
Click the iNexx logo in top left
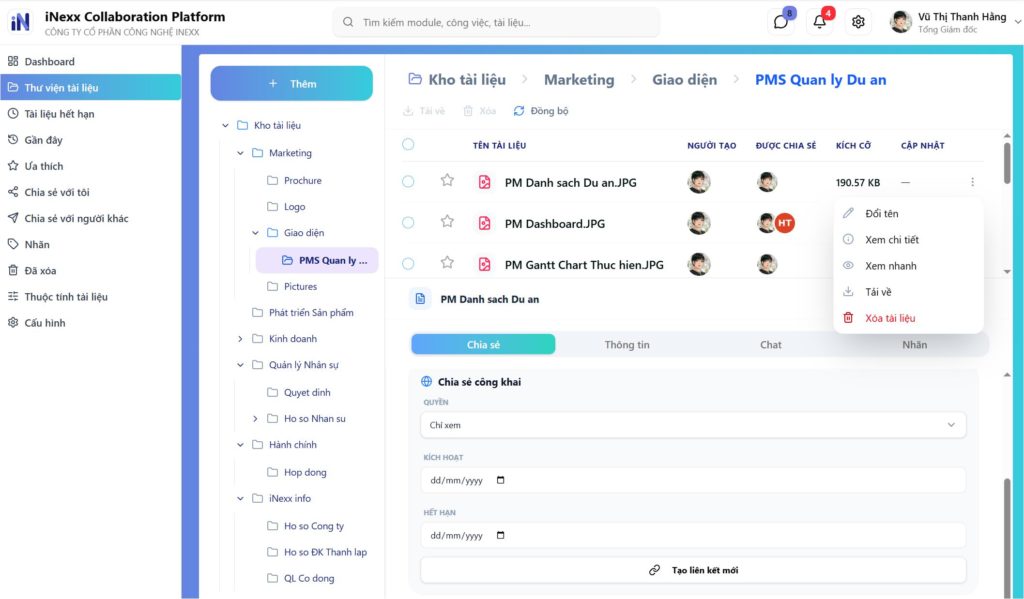[x=20, y=22]
